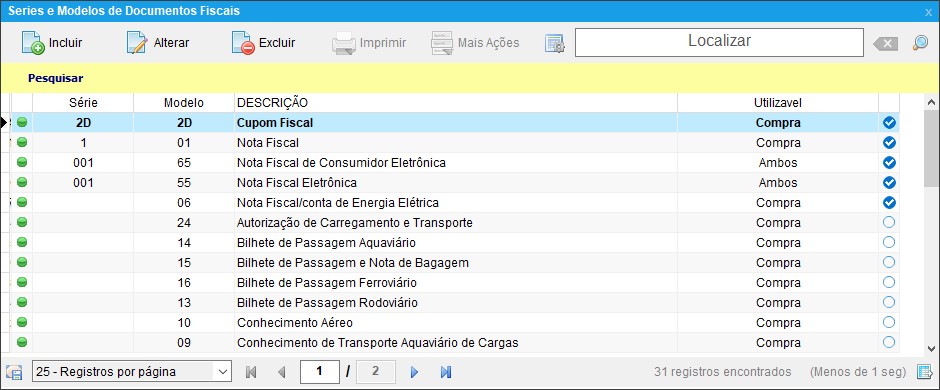
Task: Click green dot for Bilhete de Passagem e Nota de Bagagem
Action: [x=22, y=262]
